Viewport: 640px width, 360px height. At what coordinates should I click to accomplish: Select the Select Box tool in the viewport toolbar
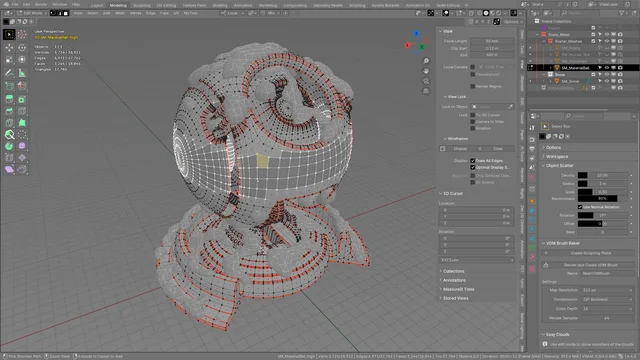tap(9, 34)
